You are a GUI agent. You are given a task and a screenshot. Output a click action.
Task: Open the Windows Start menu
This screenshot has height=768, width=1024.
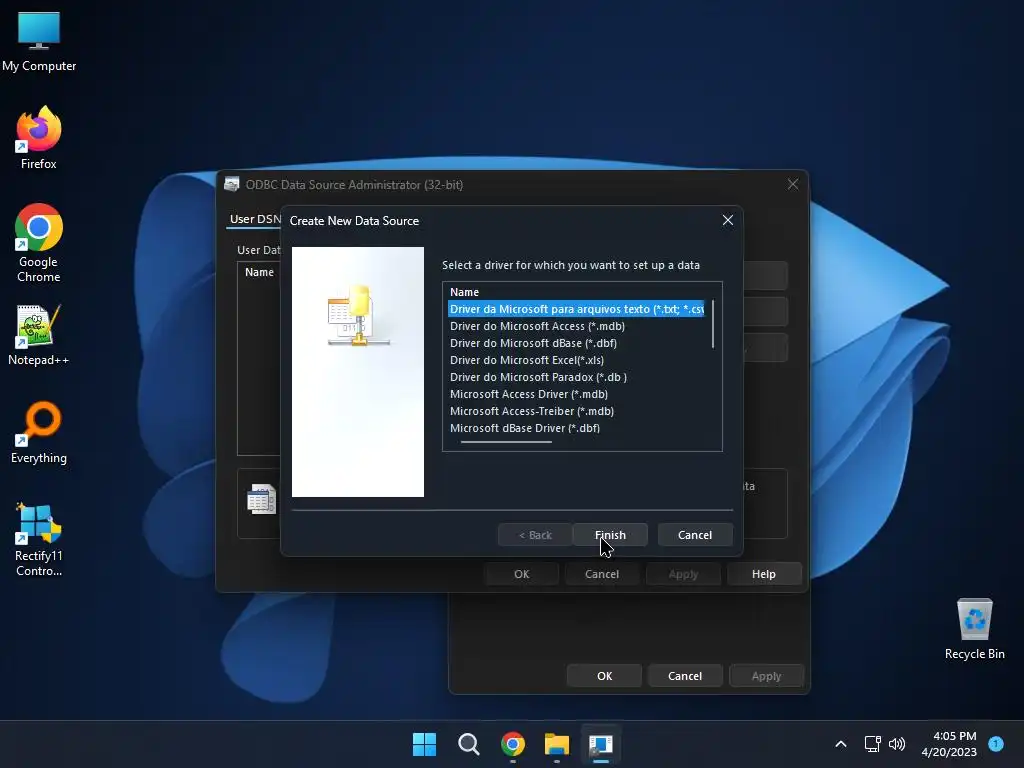pos(424,744)
